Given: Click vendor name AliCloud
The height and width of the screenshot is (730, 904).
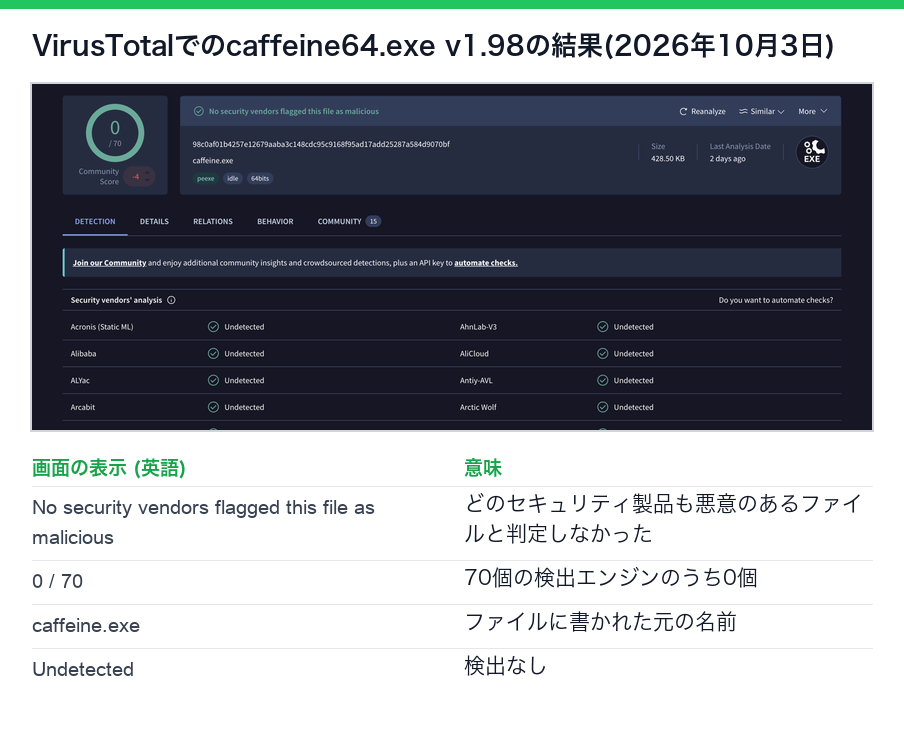Looking at the screenshot, I should [474, 353].
